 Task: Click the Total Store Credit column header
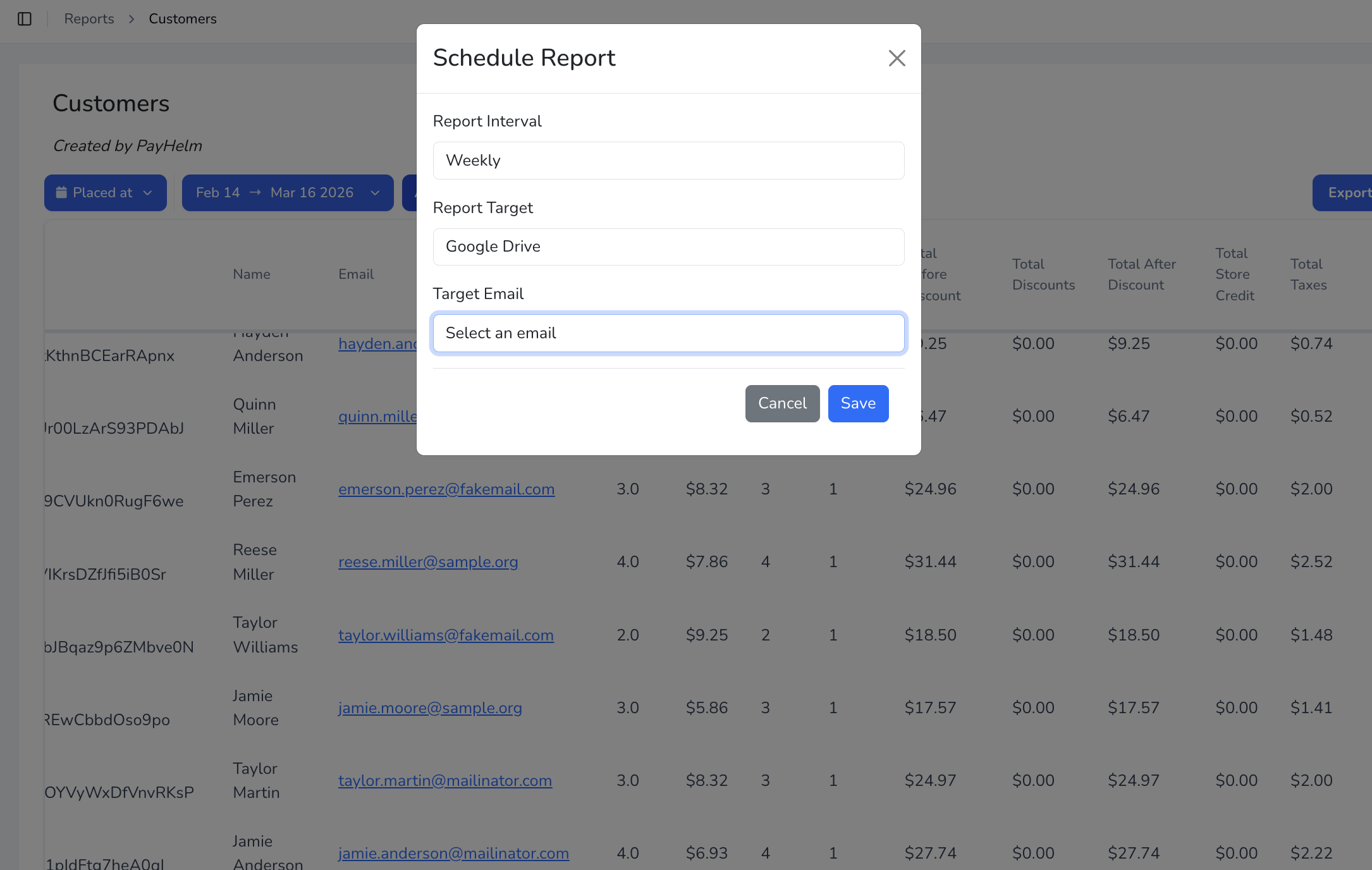click(x=1235, y=274)
